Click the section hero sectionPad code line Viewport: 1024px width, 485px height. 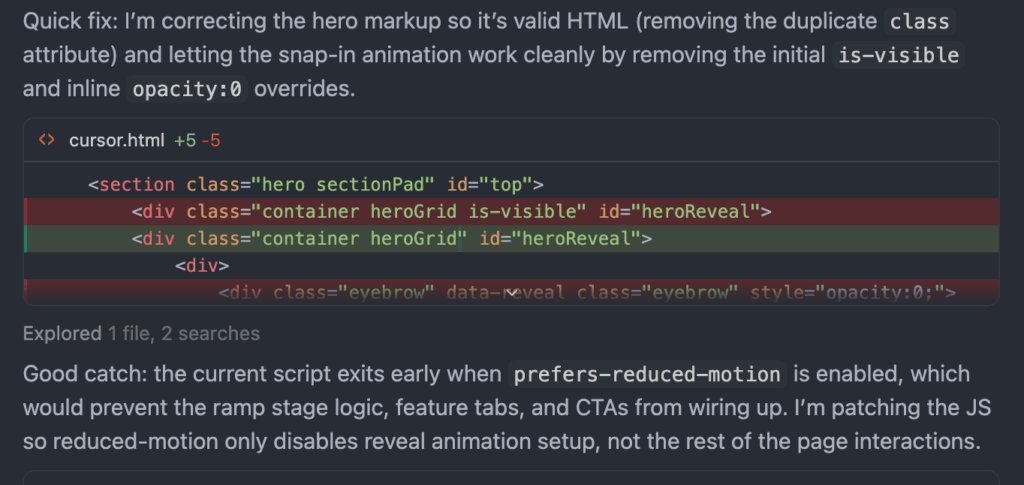click(x=315, y=184)
